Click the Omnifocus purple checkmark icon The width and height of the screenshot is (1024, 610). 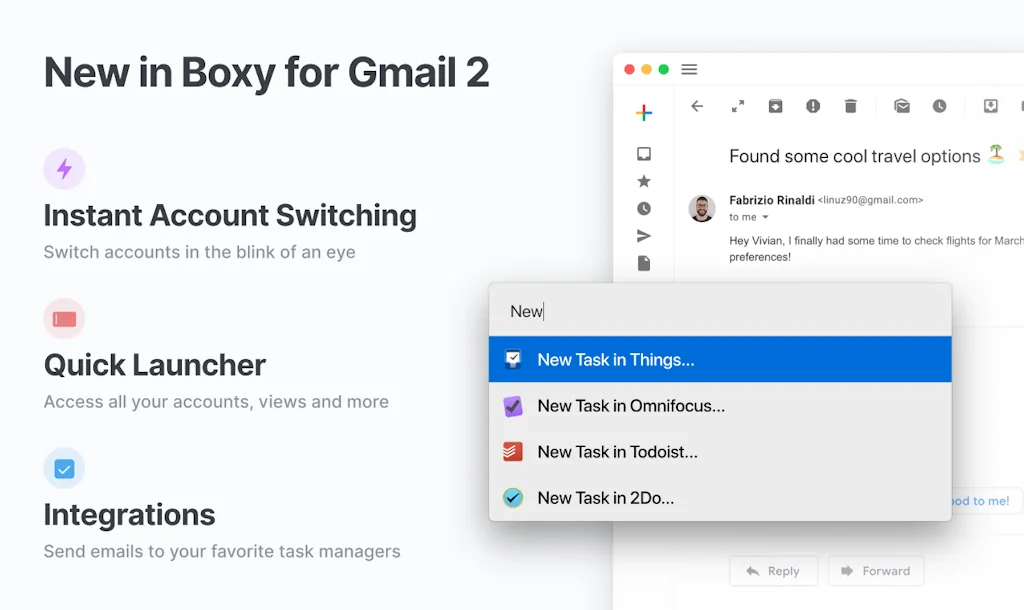(513, 406)
